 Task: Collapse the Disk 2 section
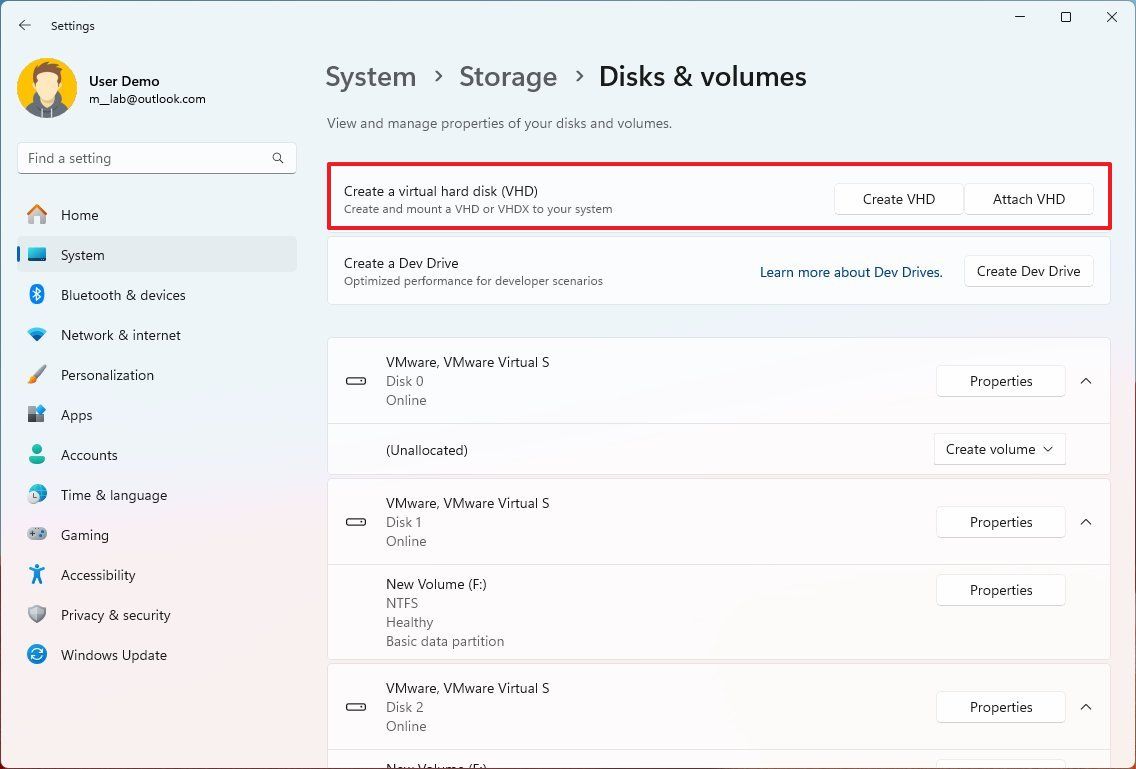tap(1086, 707)
